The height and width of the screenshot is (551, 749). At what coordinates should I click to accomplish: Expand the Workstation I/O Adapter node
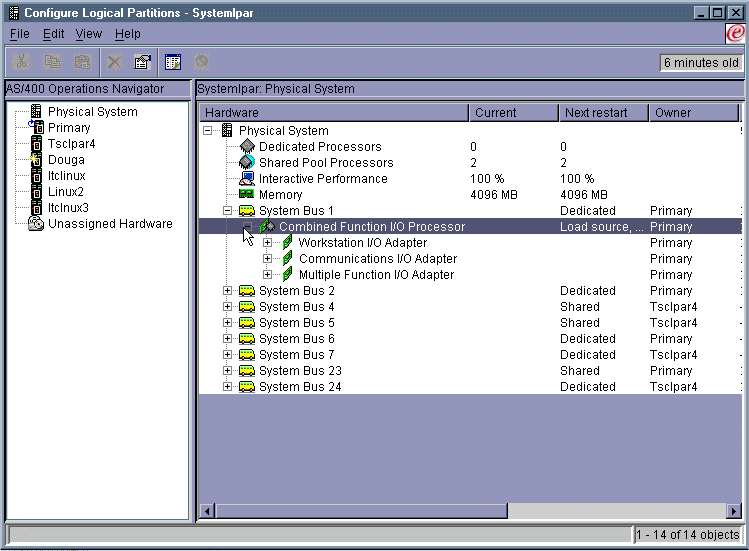pyautogui.click(x=268, y=243)
